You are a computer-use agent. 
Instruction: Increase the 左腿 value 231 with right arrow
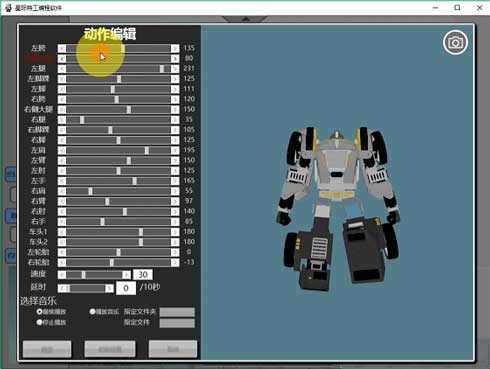pyautogui.click(x=175, y=69)
